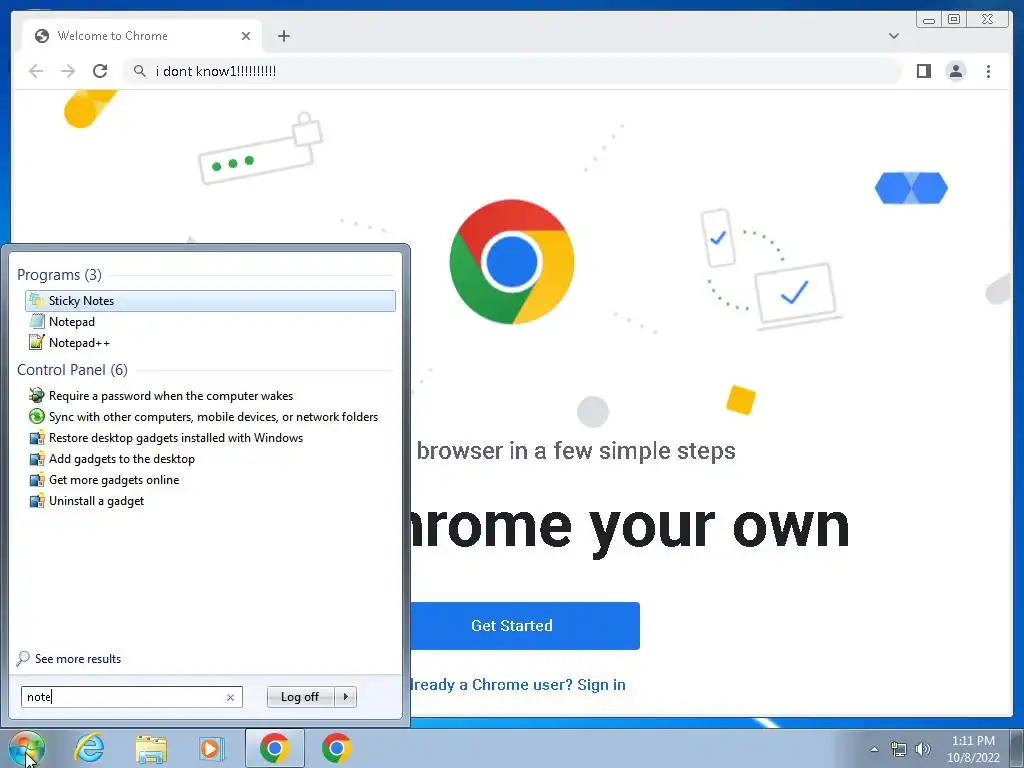This screenshot has width=1024, height=768.
Task: Maximize the Chrome window
Action: click(x=954, y=20)
